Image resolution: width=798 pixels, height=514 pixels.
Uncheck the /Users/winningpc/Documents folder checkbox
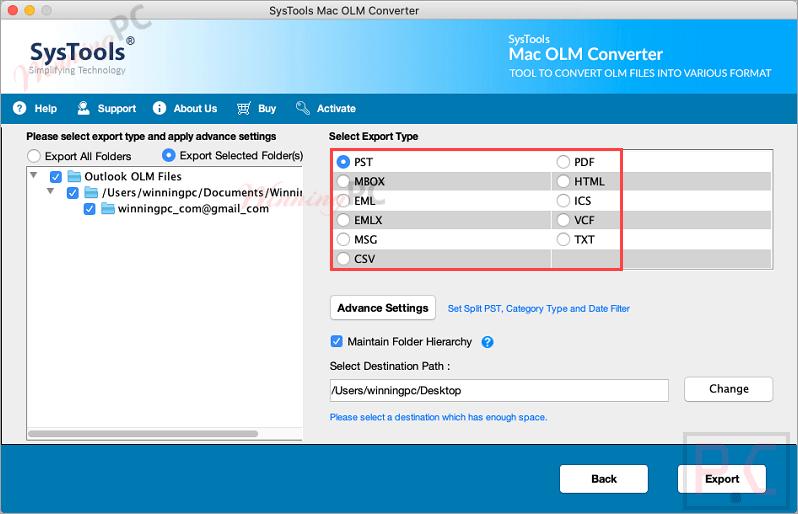point(73,193)
